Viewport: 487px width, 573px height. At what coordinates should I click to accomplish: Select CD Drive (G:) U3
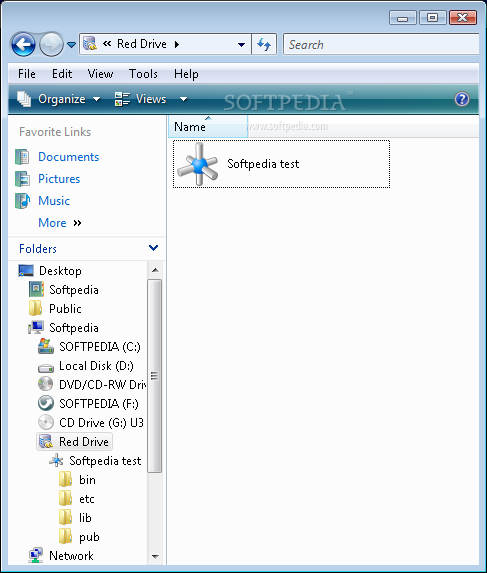point(102,422)
